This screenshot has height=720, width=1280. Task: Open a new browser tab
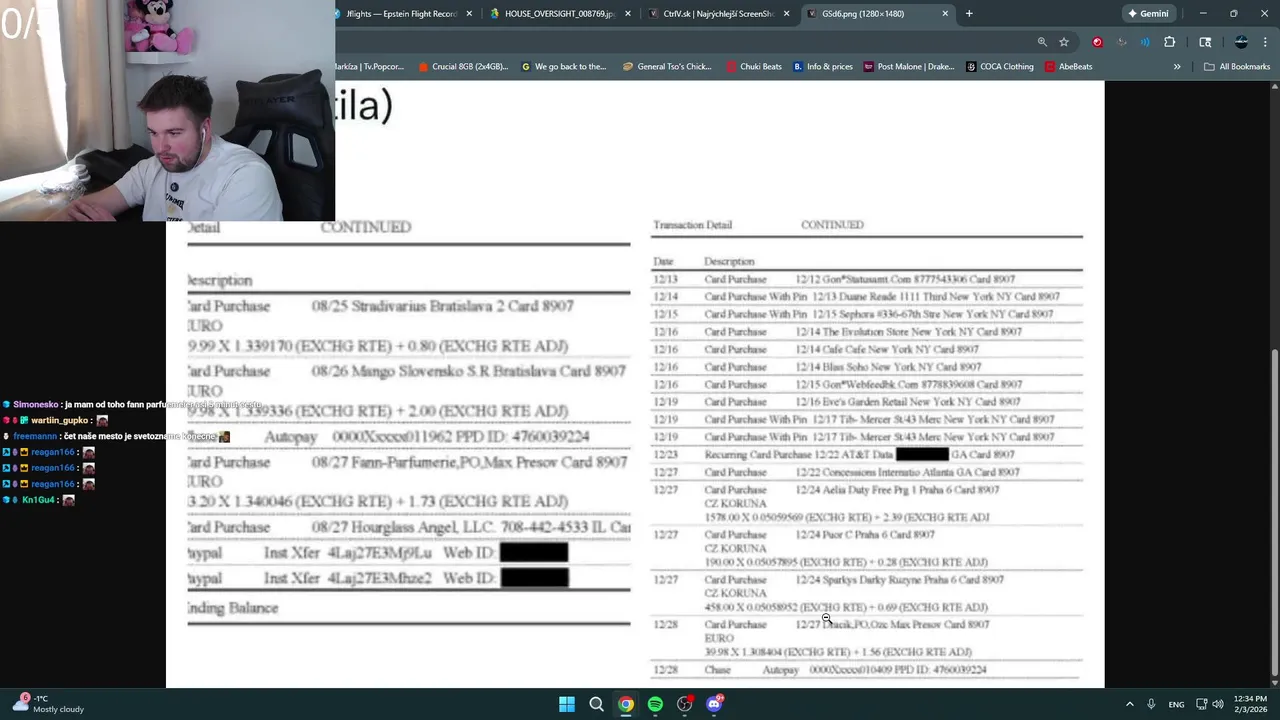pyautogui.click(x=969, y=14)
